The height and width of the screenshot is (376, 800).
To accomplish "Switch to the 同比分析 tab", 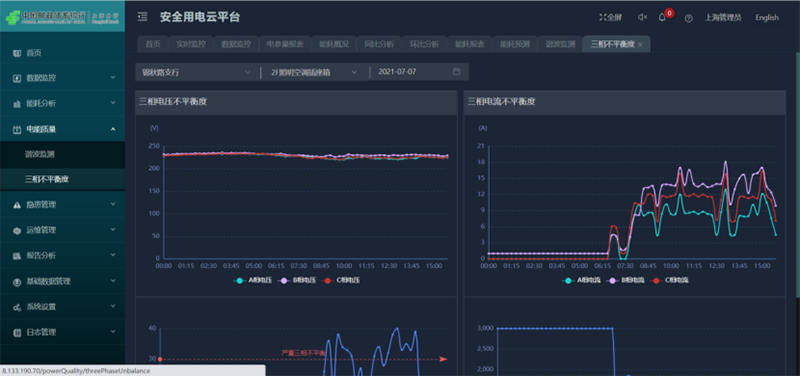I will (379, 44).
